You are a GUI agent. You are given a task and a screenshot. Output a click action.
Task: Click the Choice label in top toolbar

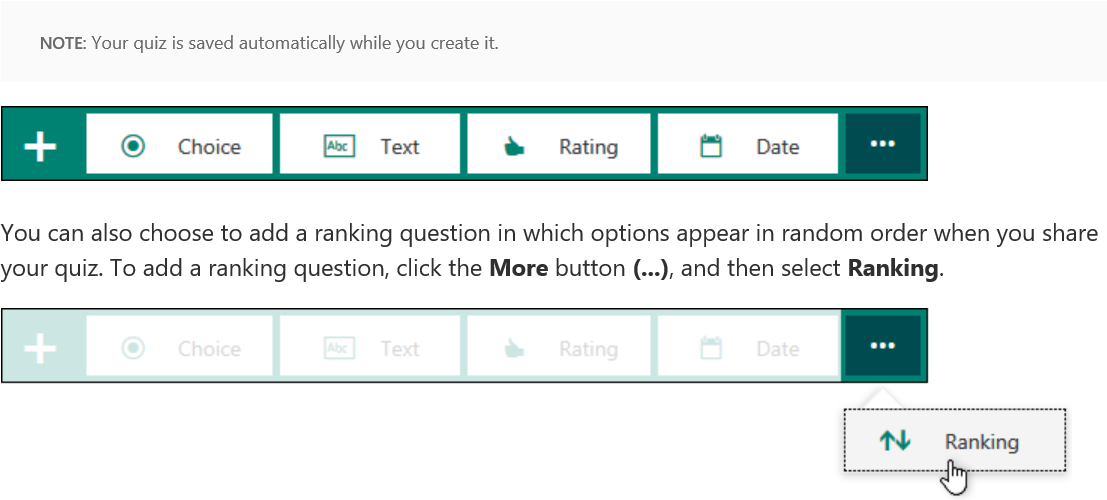click(209, 147)
